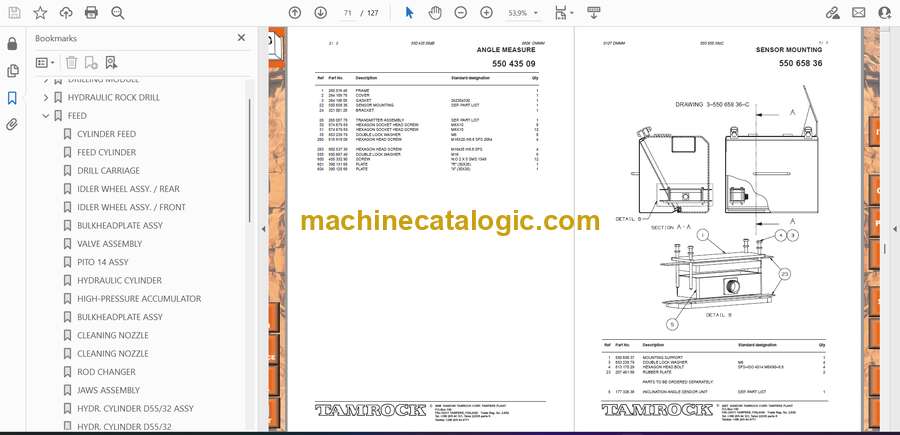Select the arrow selection tool
The image size is (900, 435).
point(409,13)
